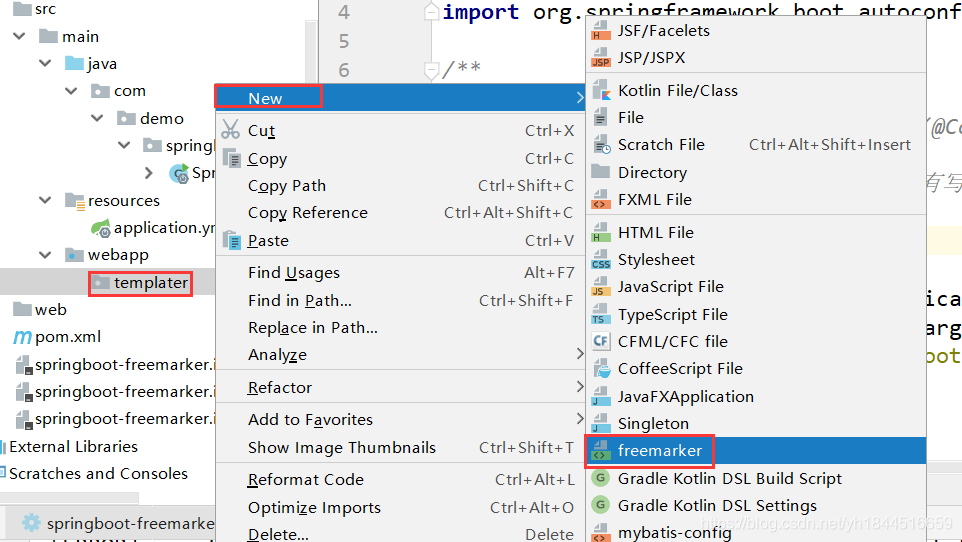Click the Stylesheet CSS icon

click(x=601, y=260)
